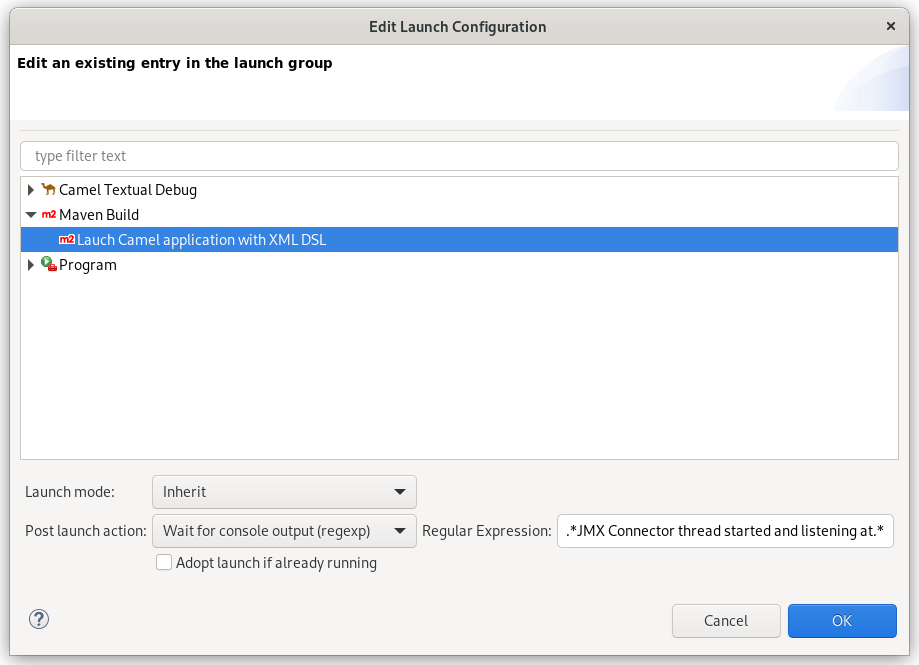The width and height of the screenshot is (919, 665).
Task: Select the Camel Textual Debug entry
Action: coord(127,189)
